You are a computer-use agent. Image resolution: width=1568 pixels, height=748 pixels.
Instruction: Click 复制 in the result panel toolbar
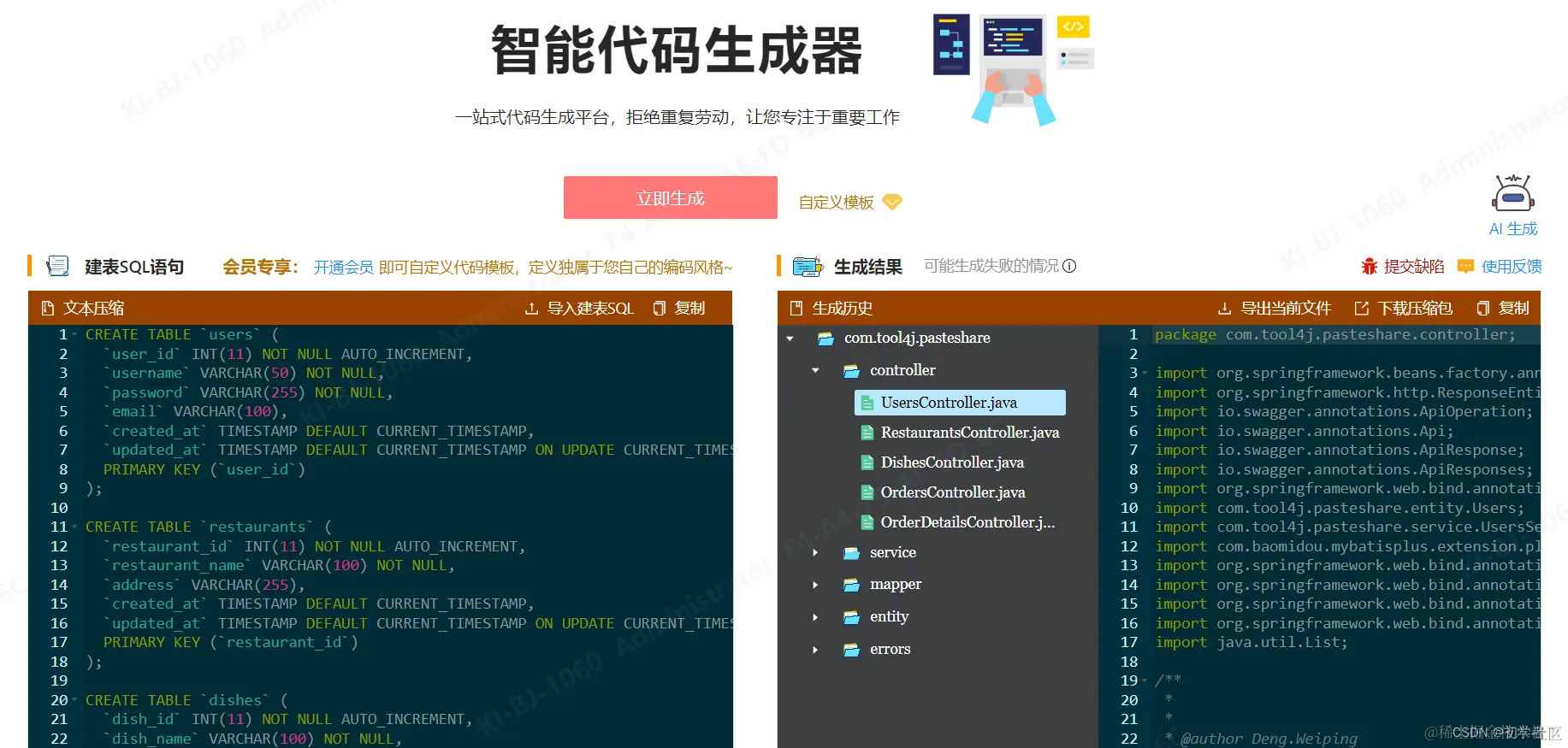(1514, 308)
